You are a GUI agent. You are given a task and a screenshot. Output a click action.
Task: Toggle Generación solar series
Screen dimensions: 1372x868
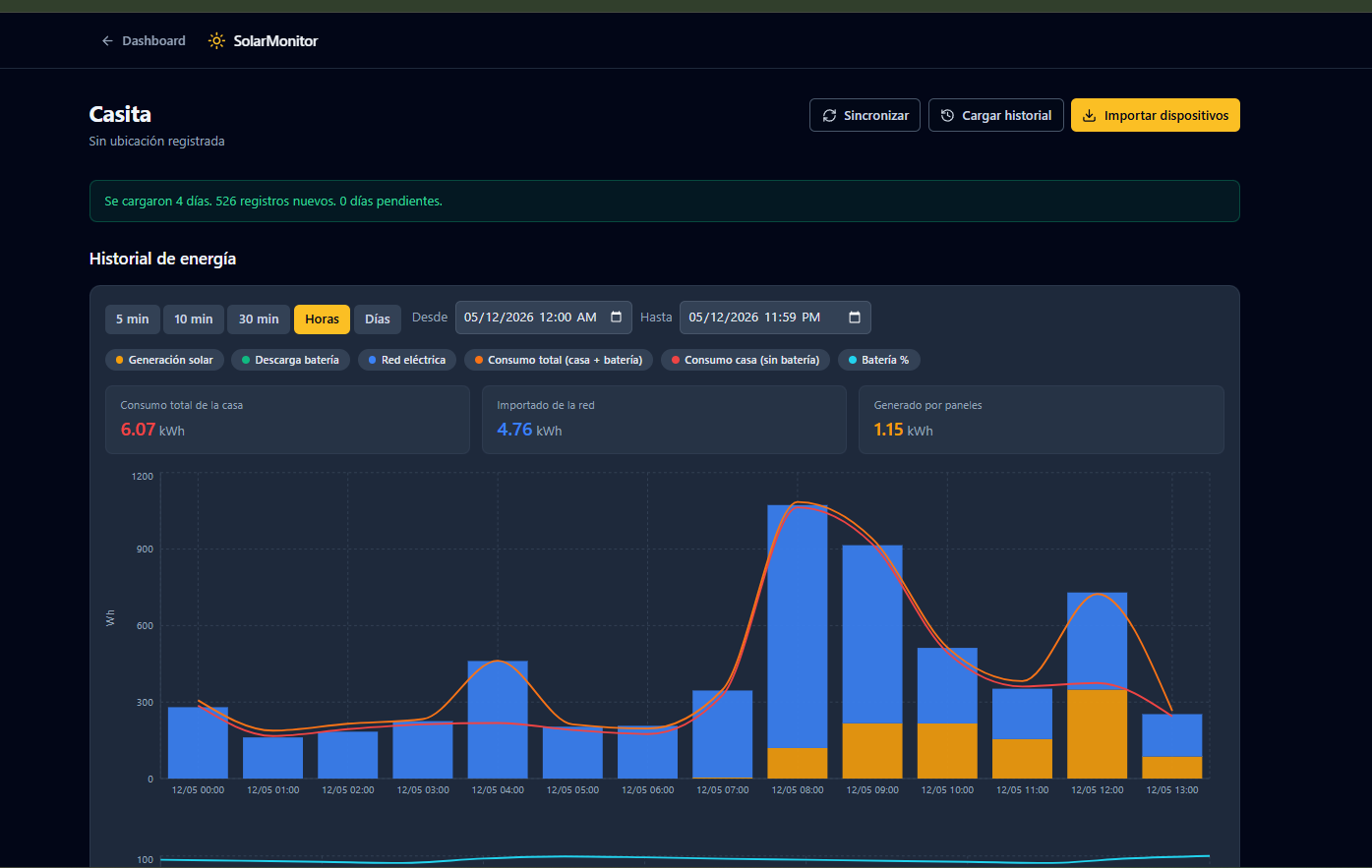coord(164,360)
